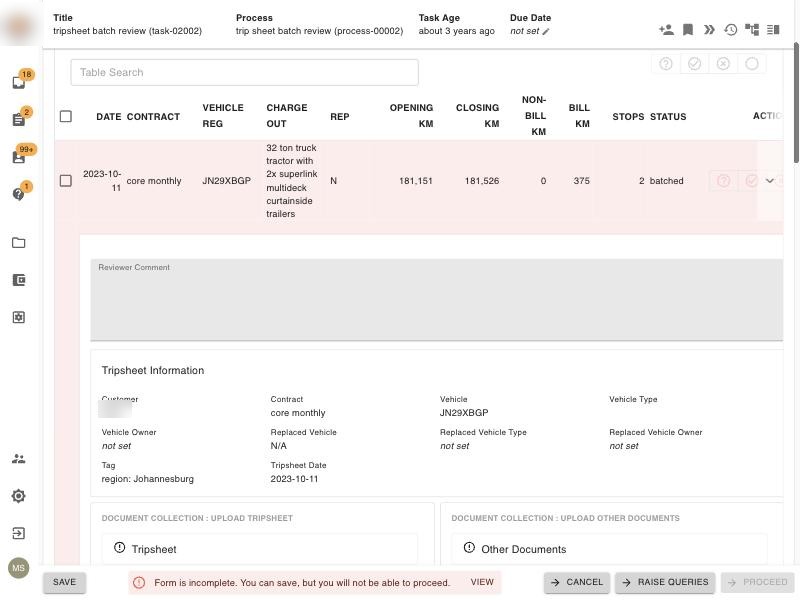Click the greyed-out PROCEED button

pos(758,582)
